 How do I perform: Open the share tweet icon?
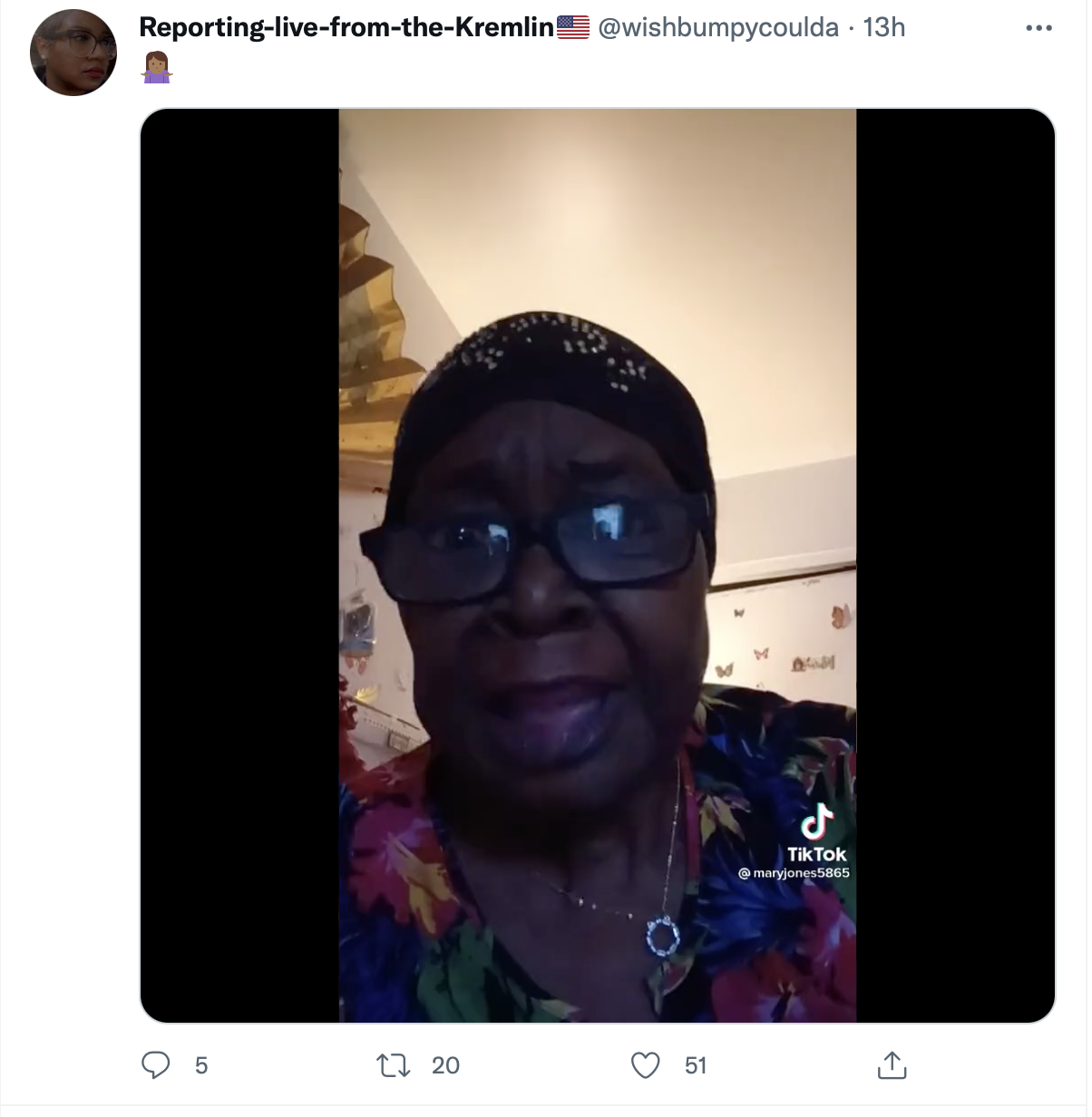pos(892,1064)
